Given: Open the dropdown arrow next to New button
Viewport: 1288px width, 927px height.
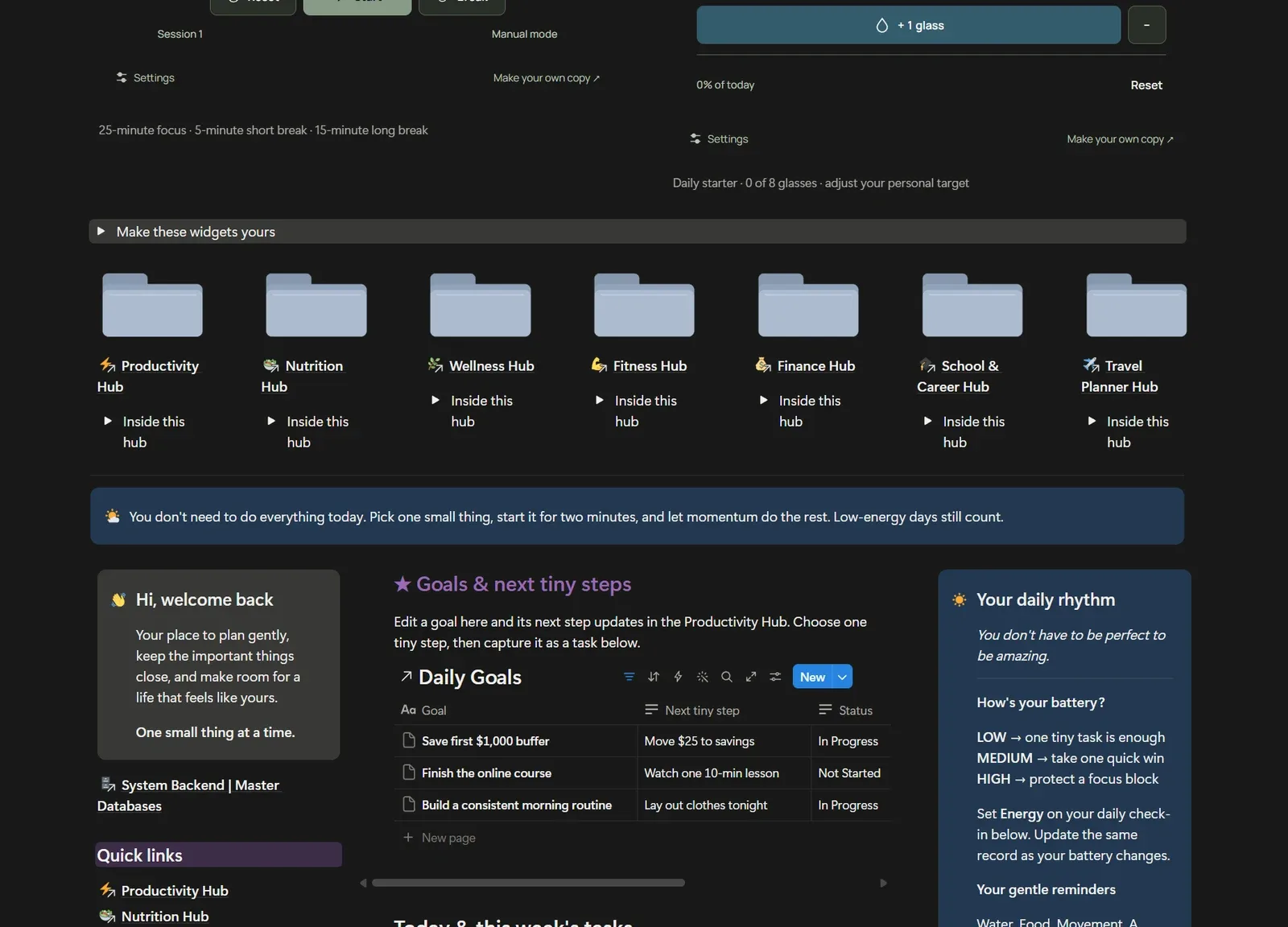Looking at the screenshot, I should 843,677.
